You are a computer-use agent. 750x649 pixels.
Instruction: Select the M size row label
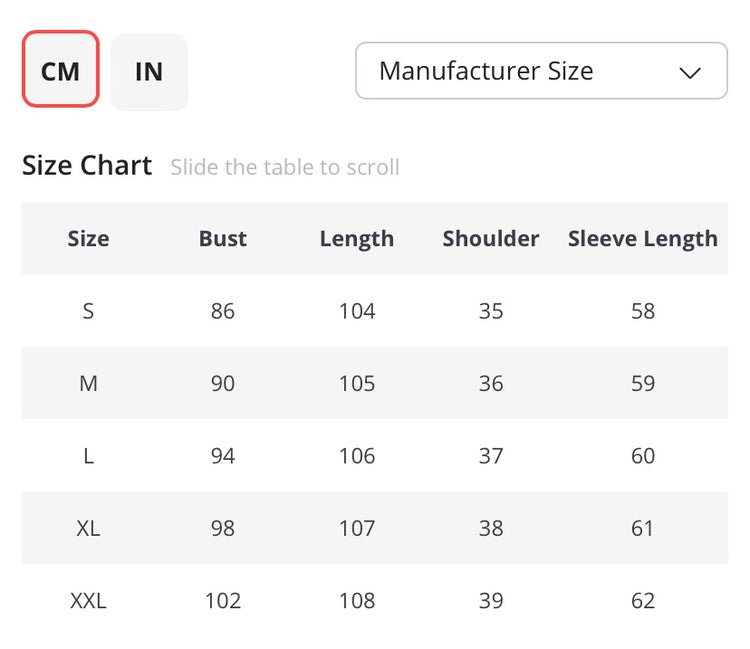coord(88,383)
